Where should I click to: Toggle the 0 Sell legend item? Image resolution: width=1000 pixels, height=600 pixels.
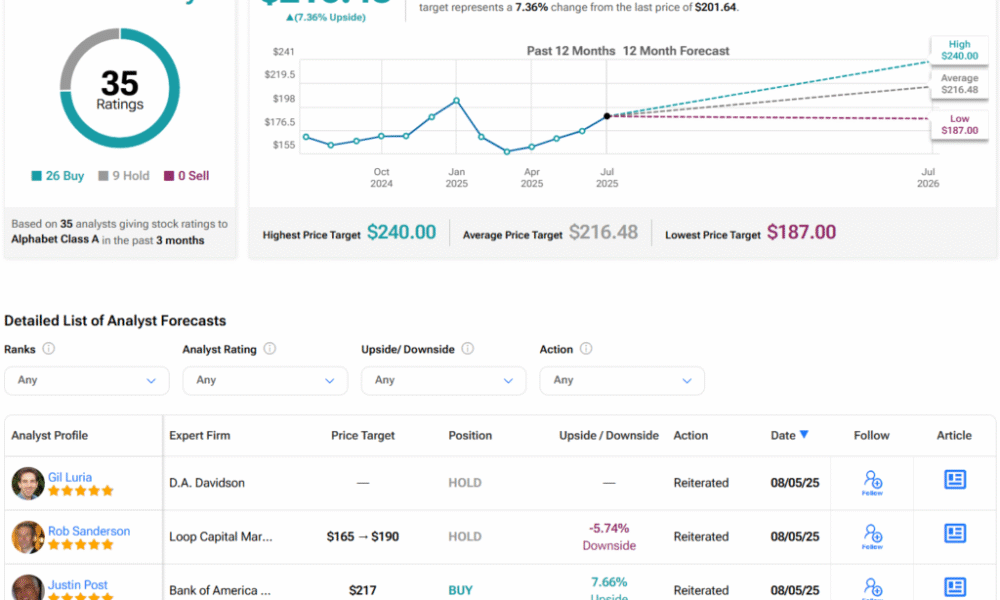[x=186, y=176]
